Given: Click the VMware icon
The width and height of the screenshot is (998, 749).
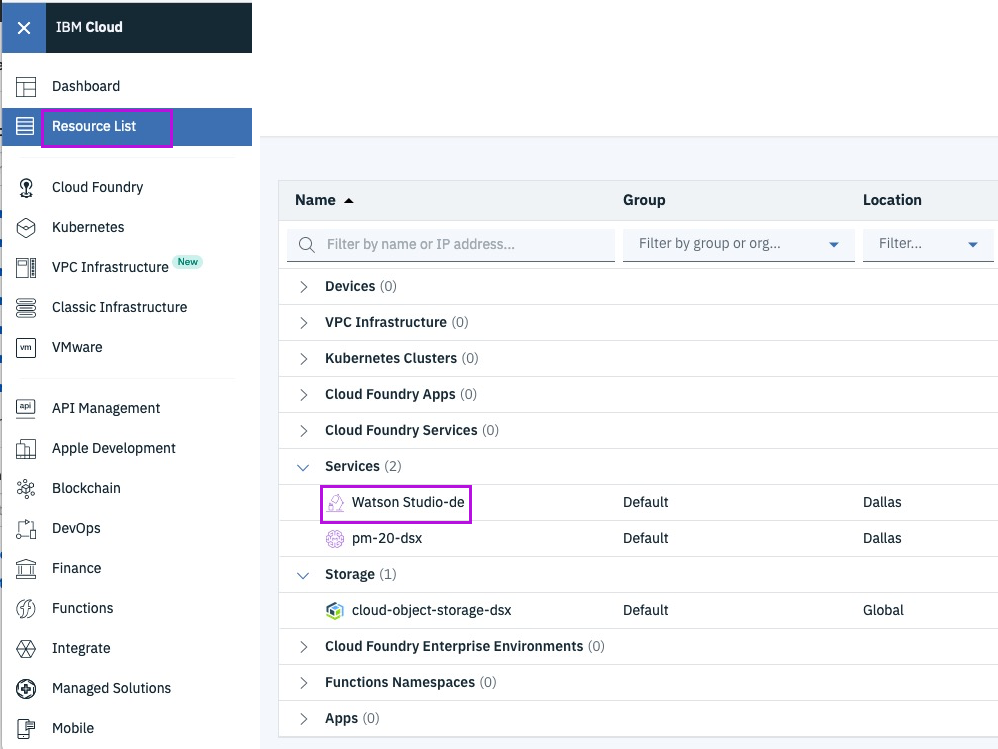Looking at the screenshot, I should (x=25, y=347).
